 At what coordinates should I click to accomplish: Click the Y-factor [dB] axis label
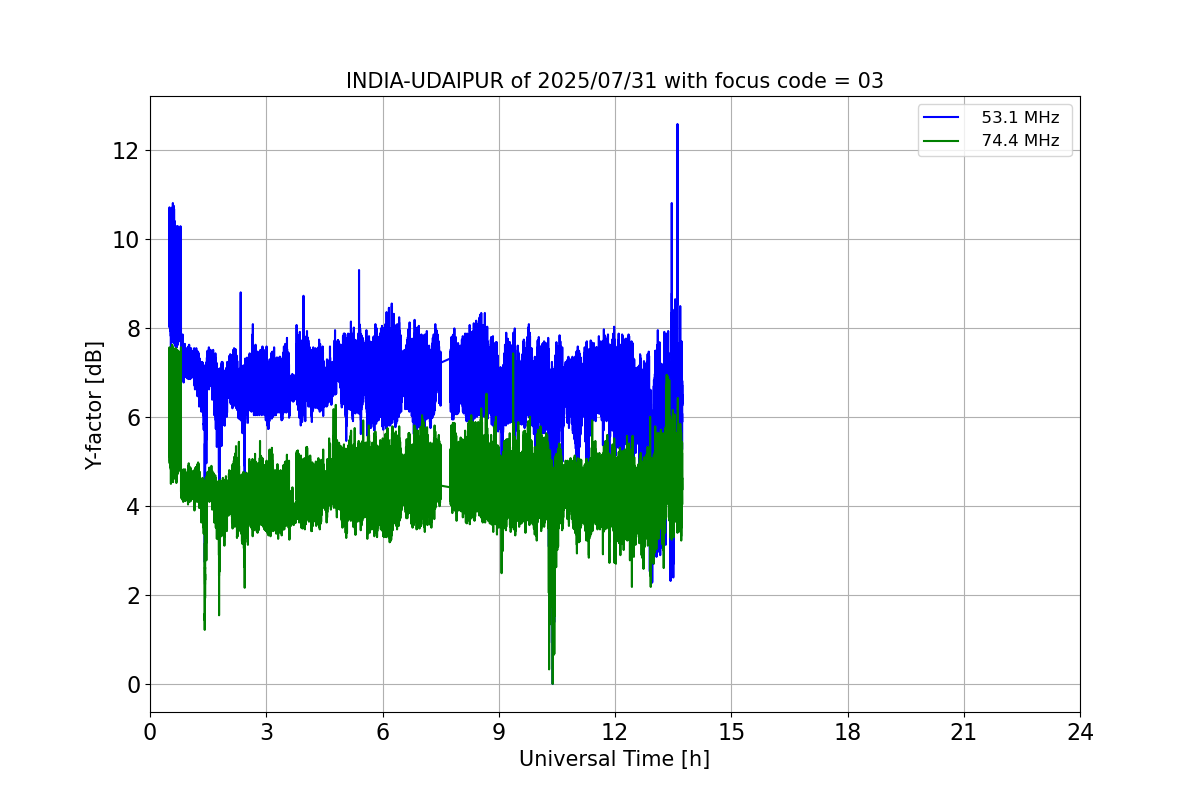pos(94,405)
